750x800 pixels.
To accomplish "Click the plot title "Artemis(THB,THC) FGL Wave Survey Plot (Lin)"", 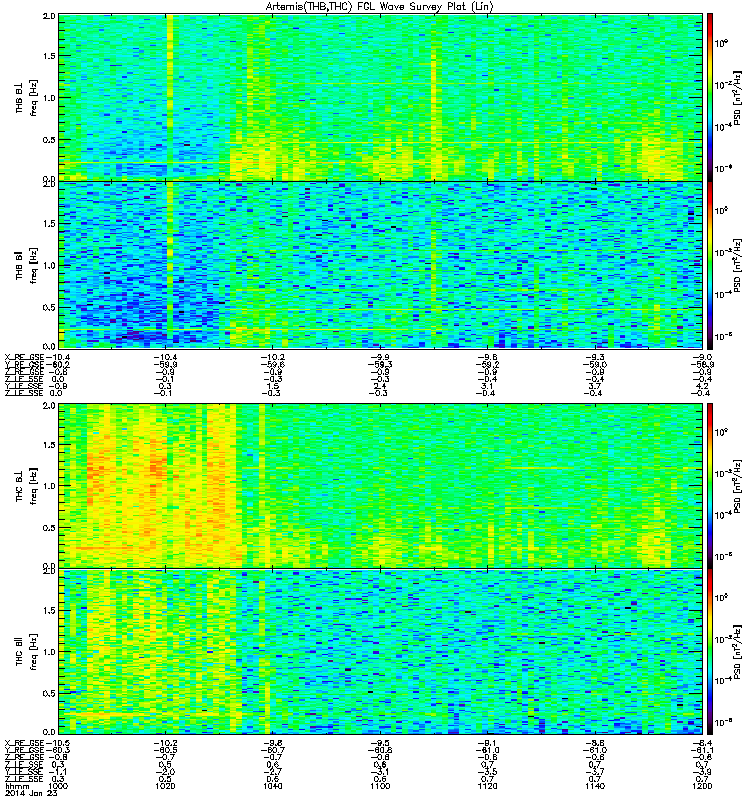I will [380, 7].
